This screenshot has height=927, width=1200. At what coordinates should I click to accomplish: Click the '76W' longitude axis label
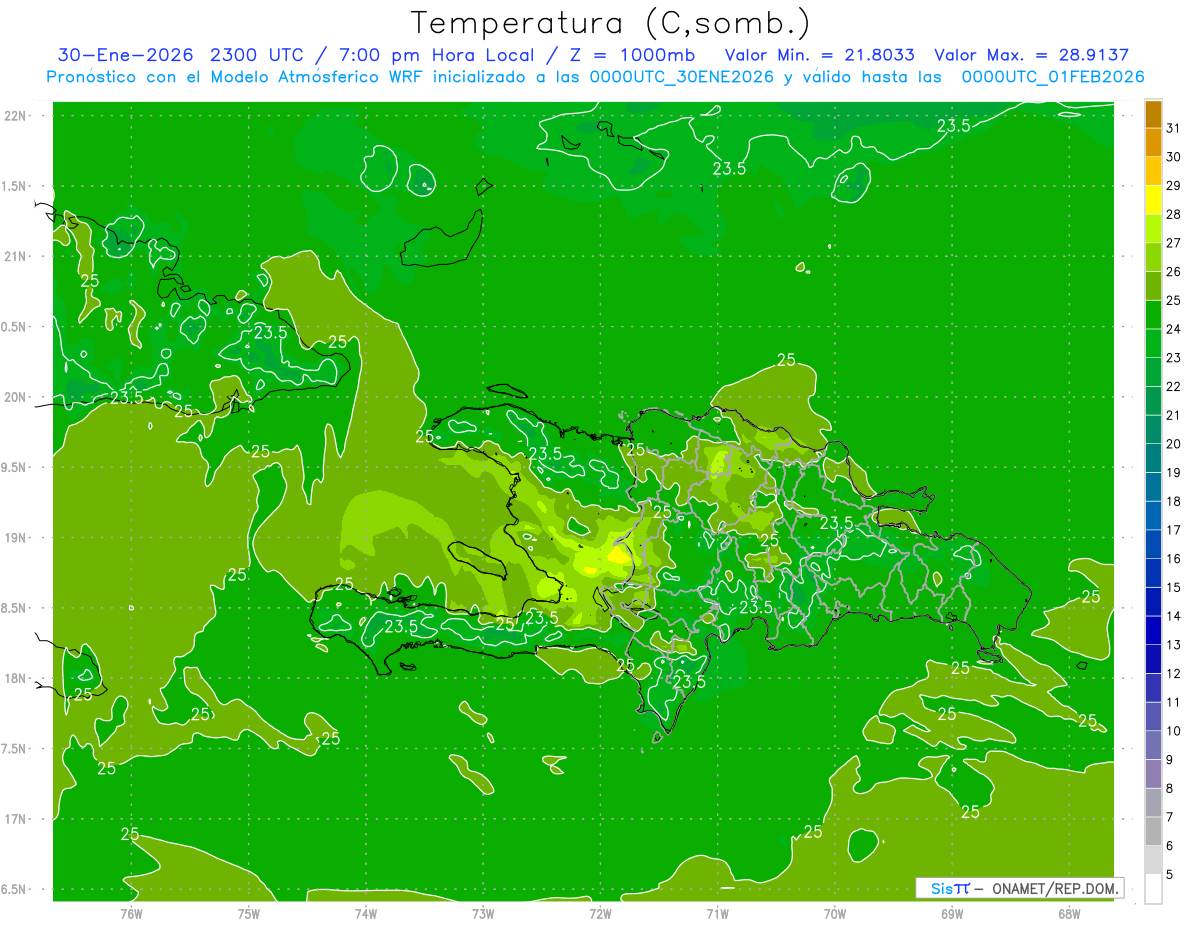pos(131,914)
